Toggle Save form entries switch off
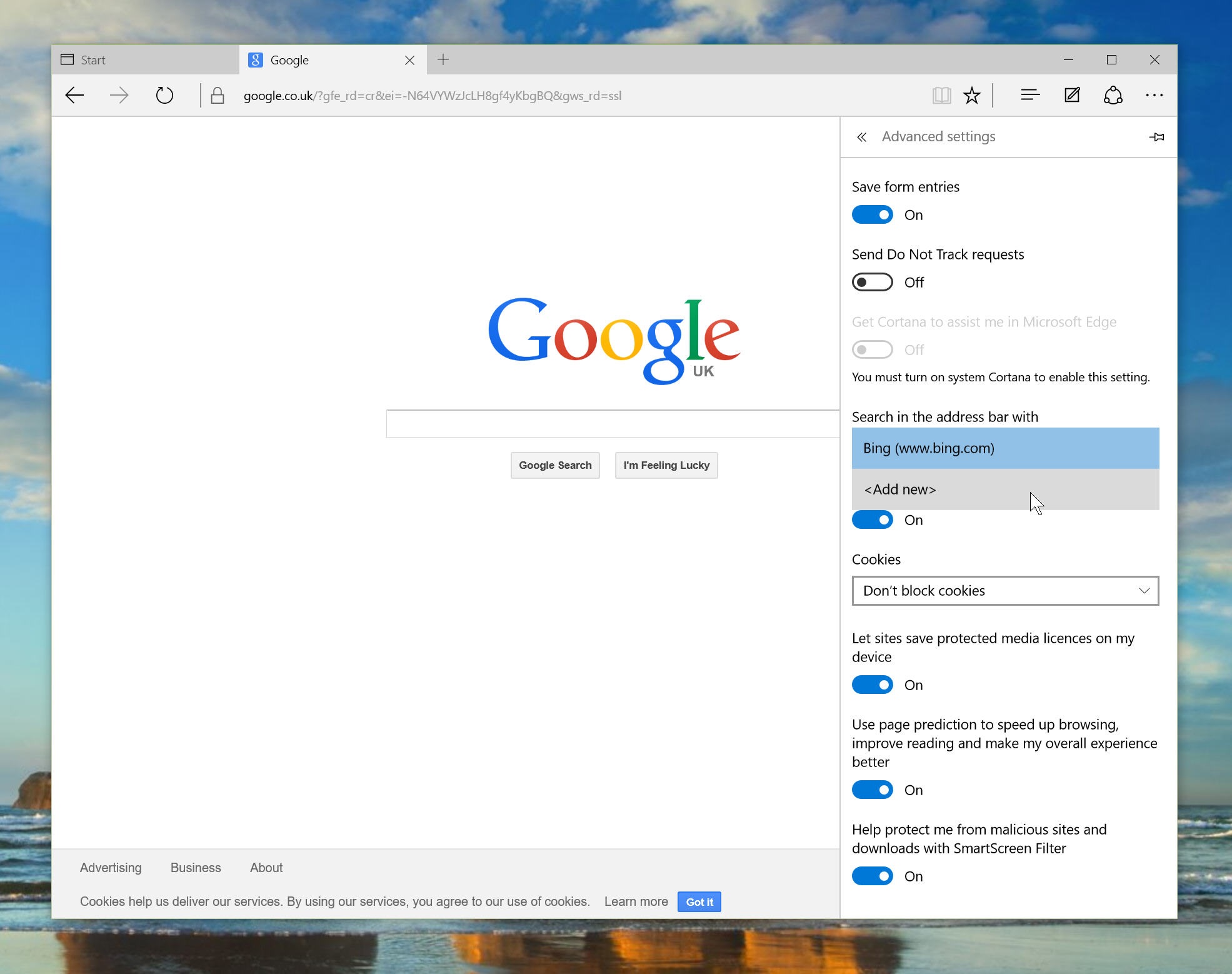 click(x=873, y=215)
